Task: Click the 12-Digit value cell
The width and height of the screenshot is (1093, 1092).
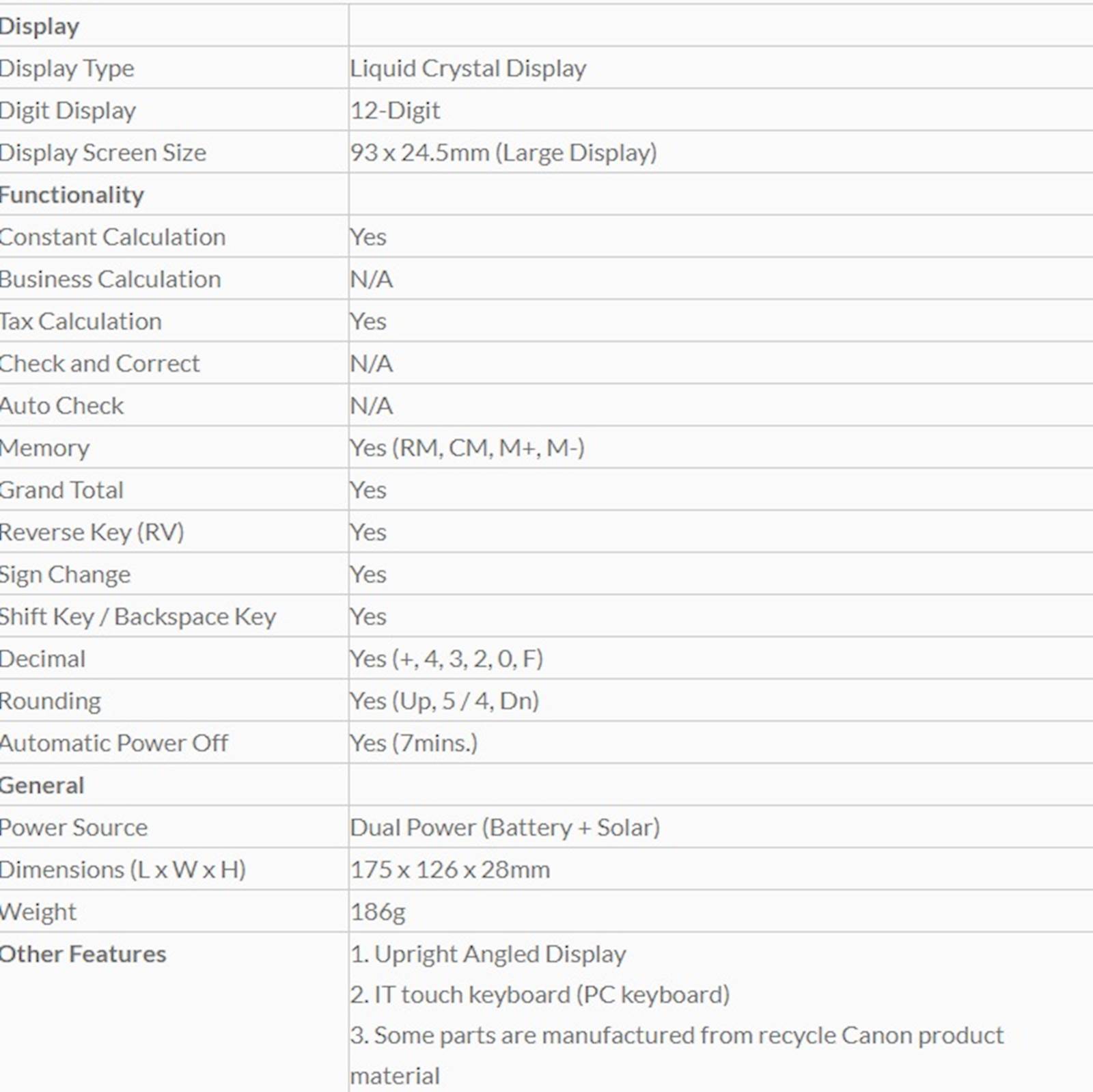Action: (395, 111)
